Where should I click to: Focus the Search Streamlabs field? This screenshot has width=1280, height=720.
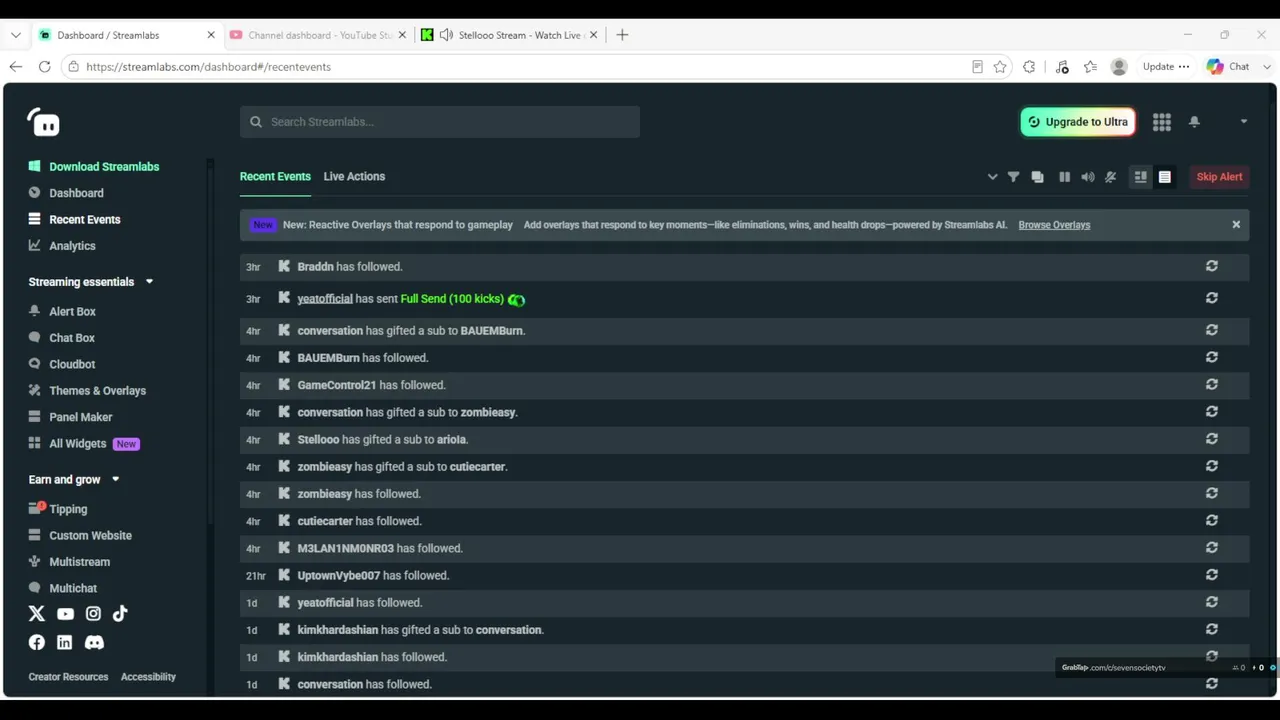coord(440,122)
